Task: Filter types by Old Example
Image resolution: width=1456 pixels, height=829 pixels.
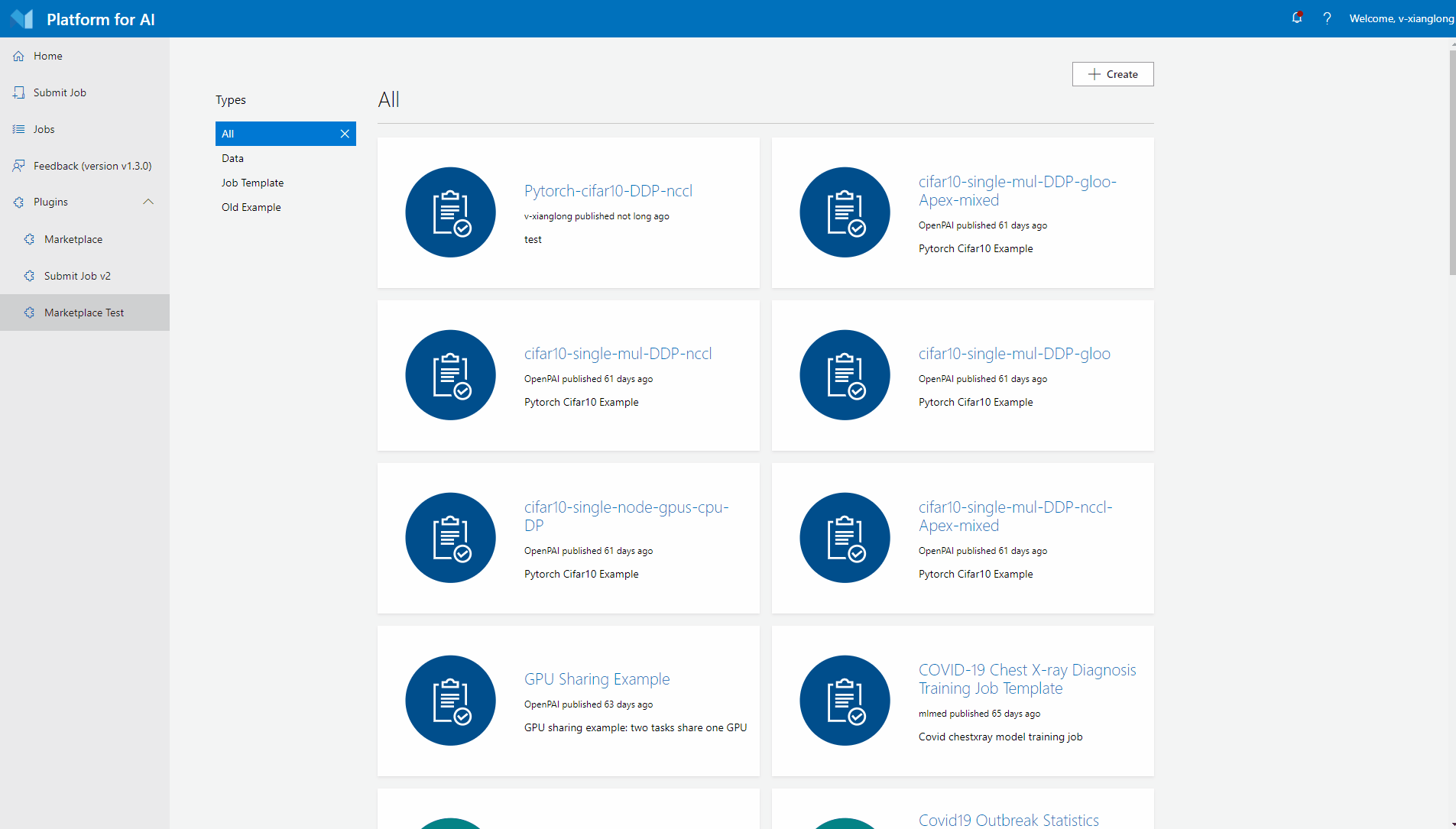Action: pyautogui.click(x=286, y=207)
